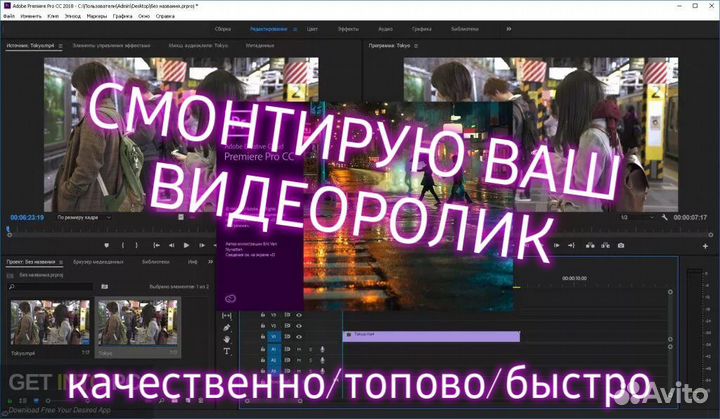
Task: Click the Mark In bracket button
Action: 123,245
